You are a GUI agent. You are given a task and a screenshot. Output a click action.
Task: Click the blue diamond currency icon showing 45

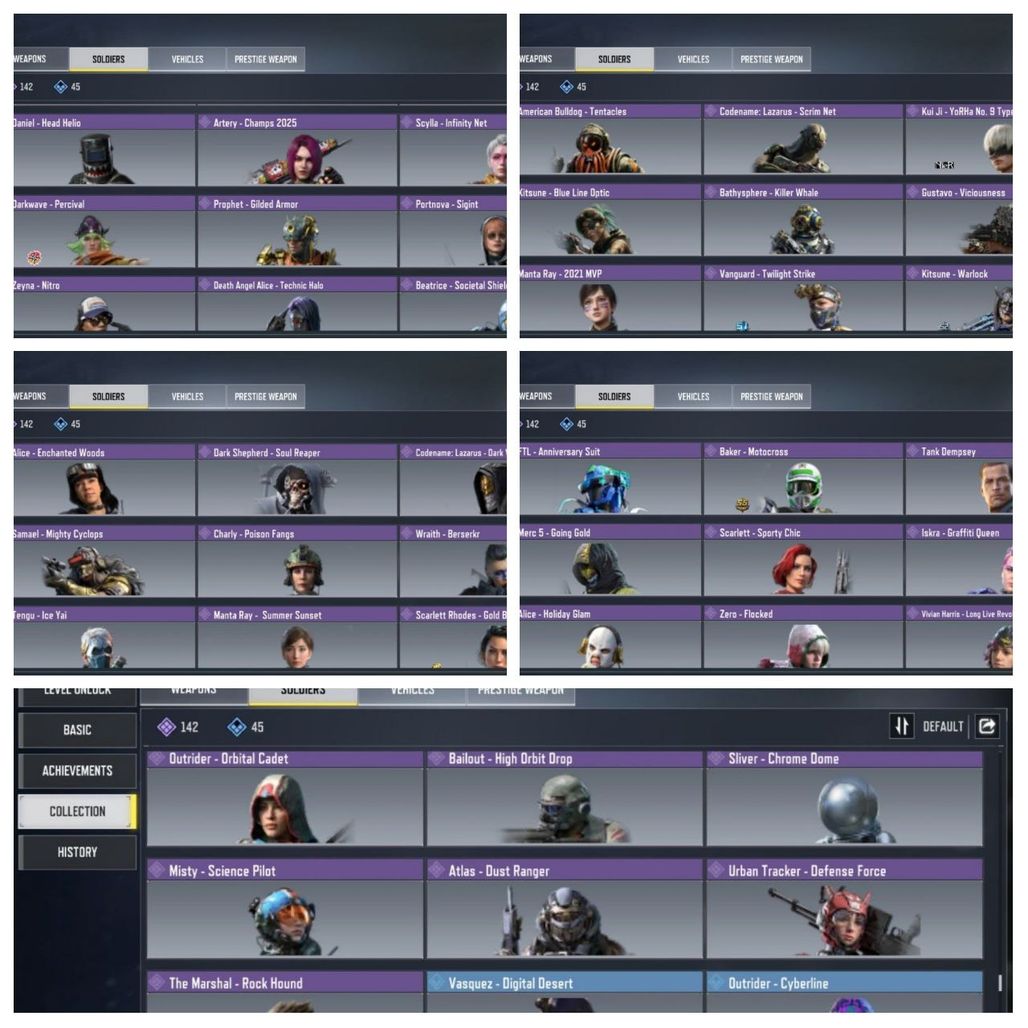pyautogui.click(x=237, y=726)
